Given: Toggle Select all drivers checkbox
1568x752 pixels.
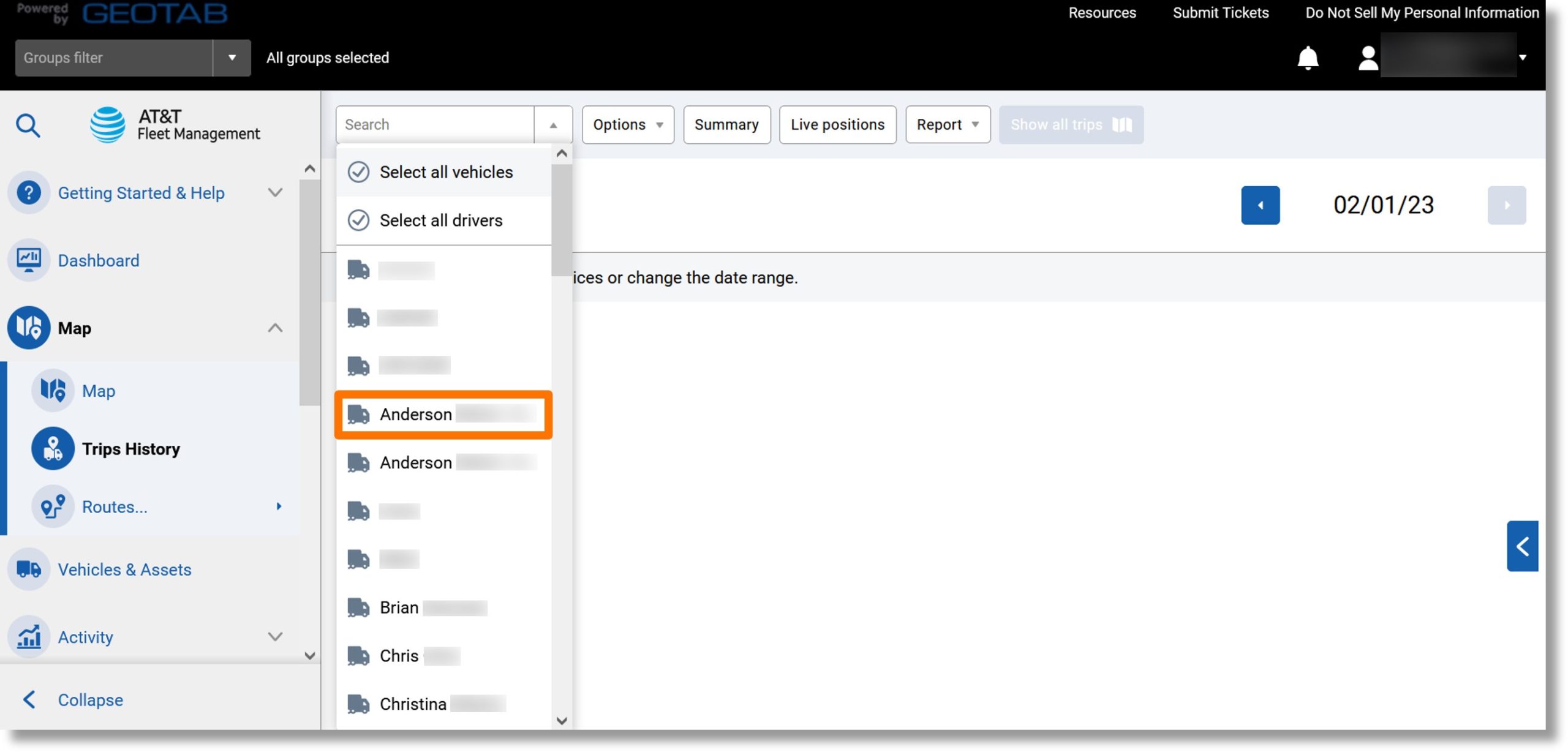Looking at the screenshot, I should (x=358, y=220).
